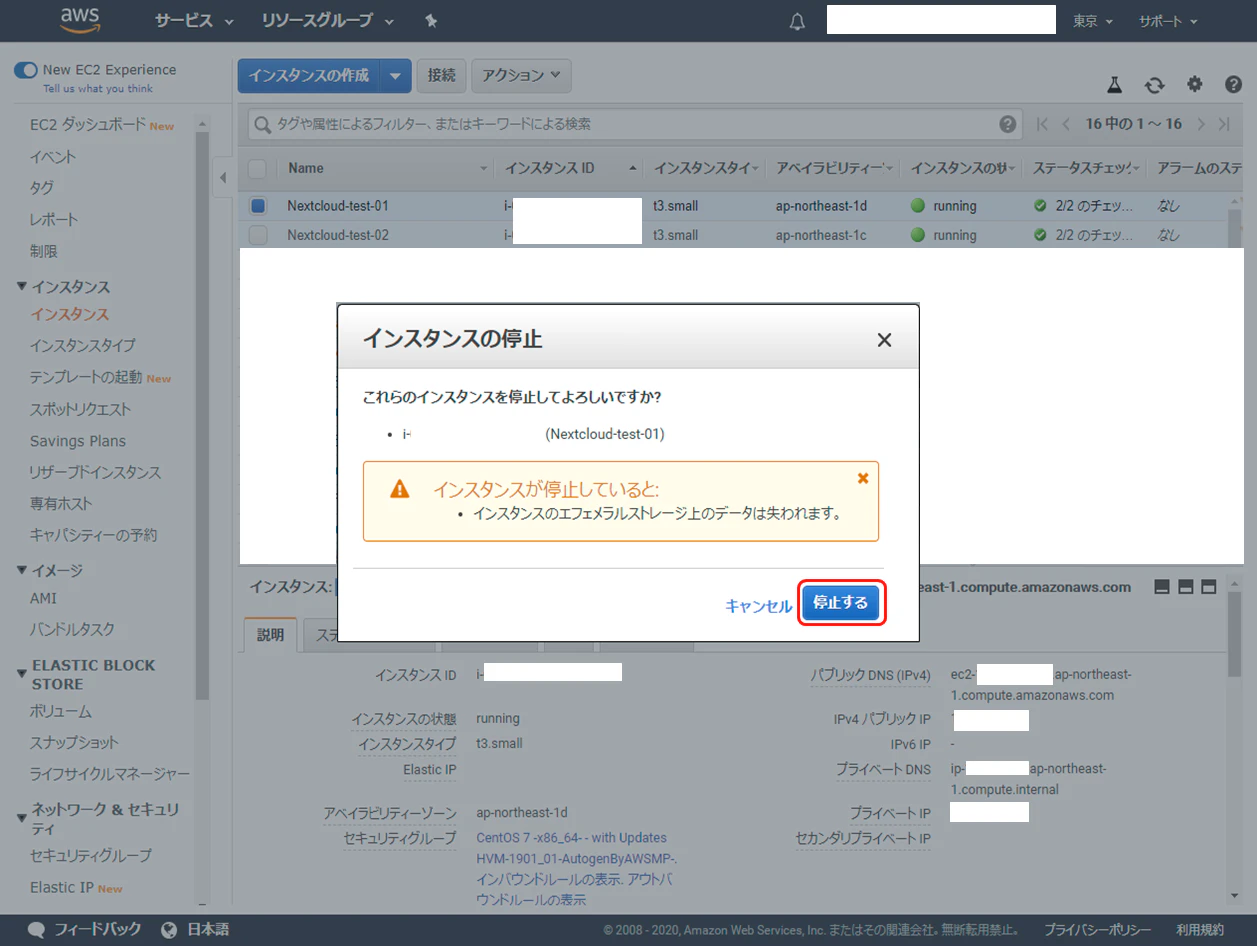Go to first page of instances
Screen dimensions: 1257x946
pos(1042,124)
